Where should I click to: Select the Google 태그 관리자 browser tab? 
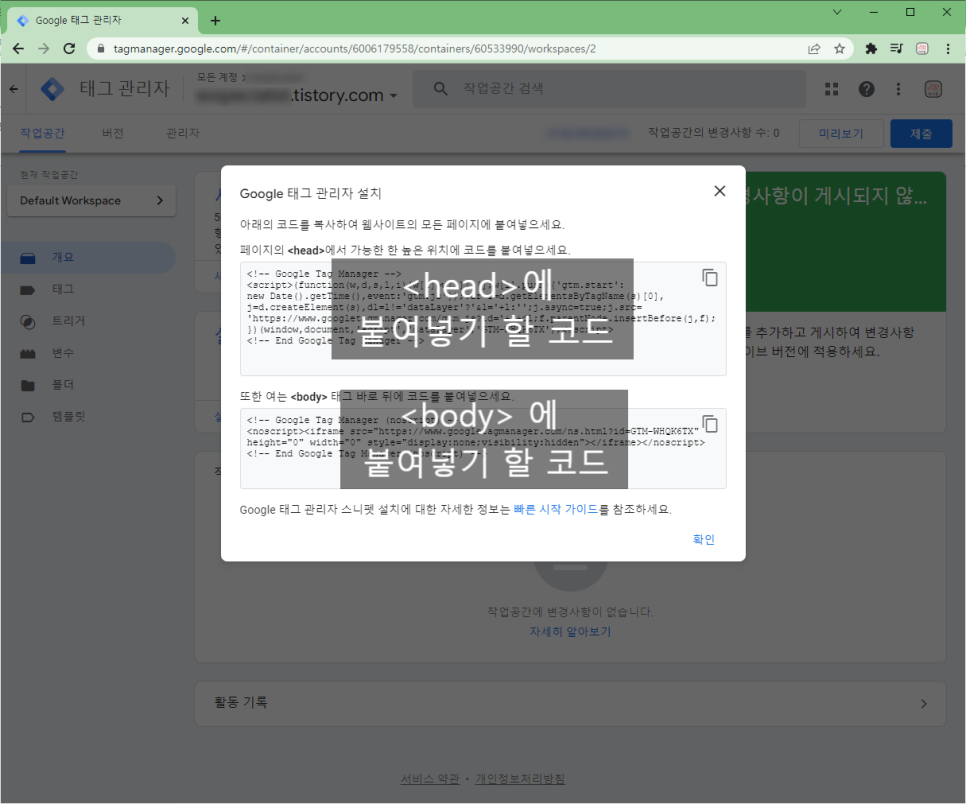click(102, 20)
